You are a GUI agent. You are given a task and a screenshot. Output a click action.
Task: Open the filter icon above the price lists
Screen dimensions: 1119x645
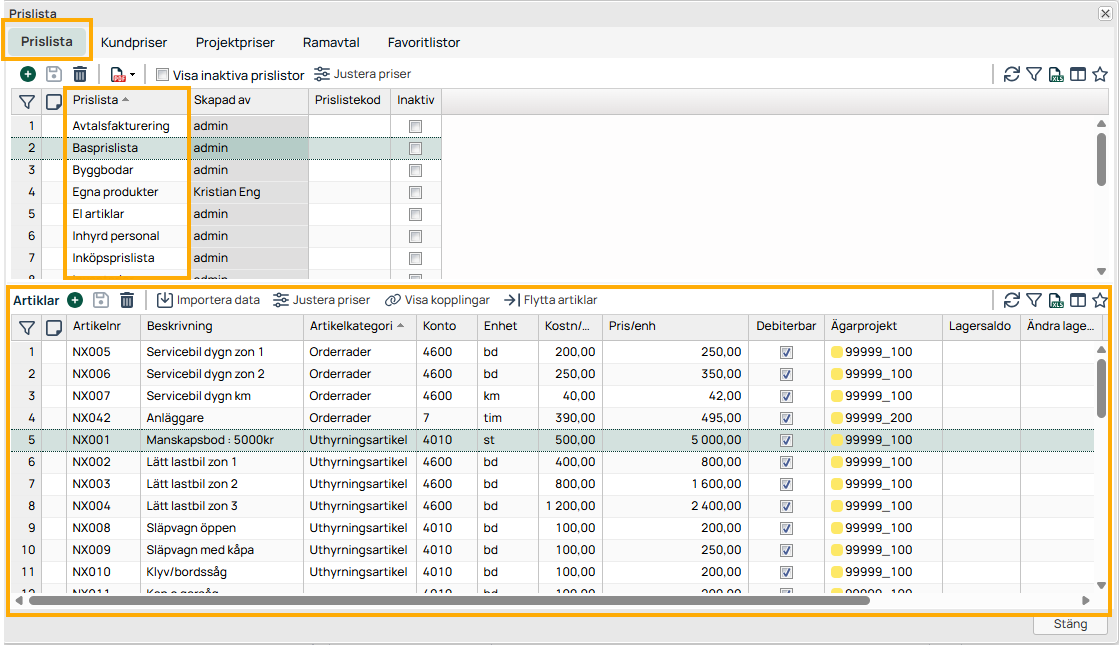coord(27,101)
